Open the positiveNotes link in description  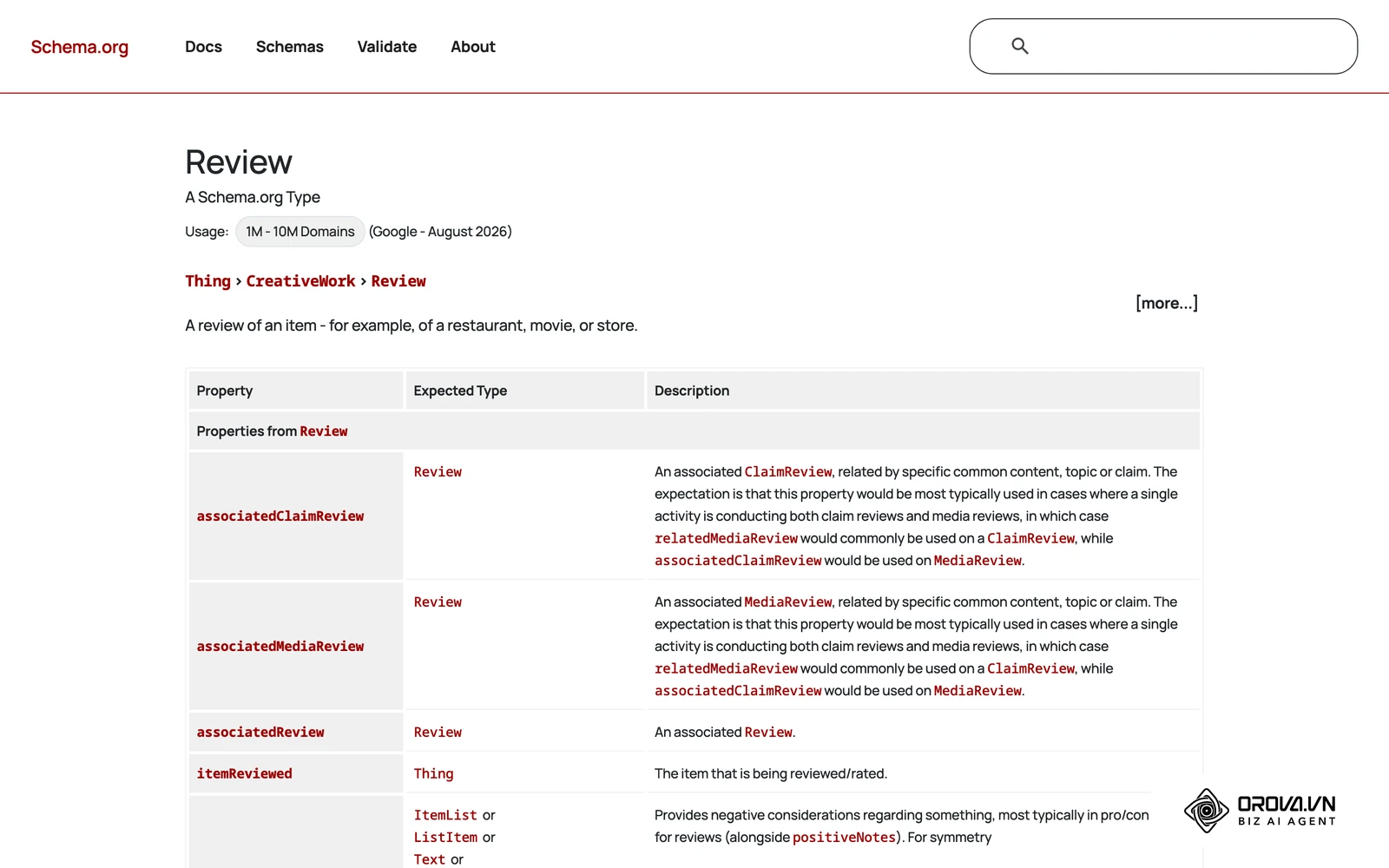[x=844, y=838]
